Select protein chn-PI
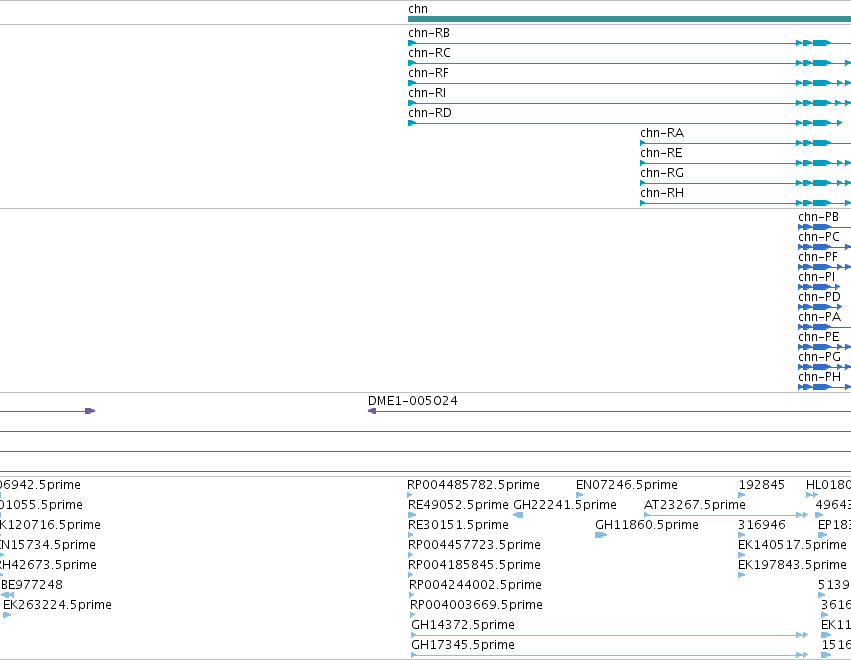 point(816,277)
